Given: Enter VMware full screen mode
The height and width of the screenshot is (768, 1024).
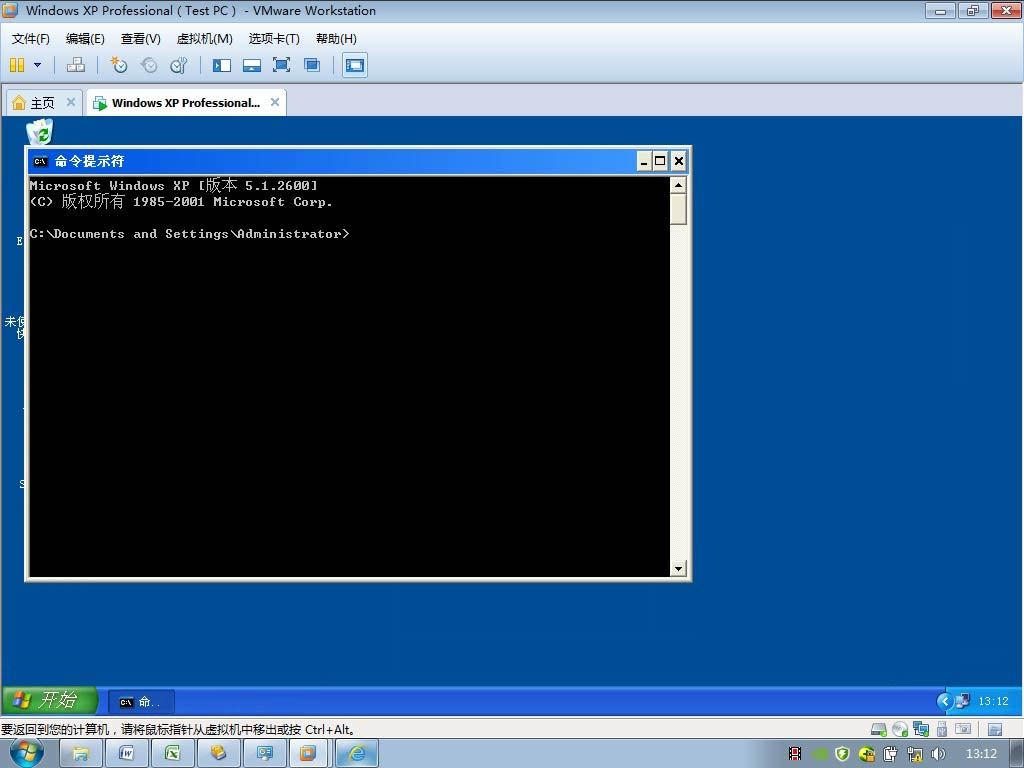Looking at the screenshot, I should (281, 65).
